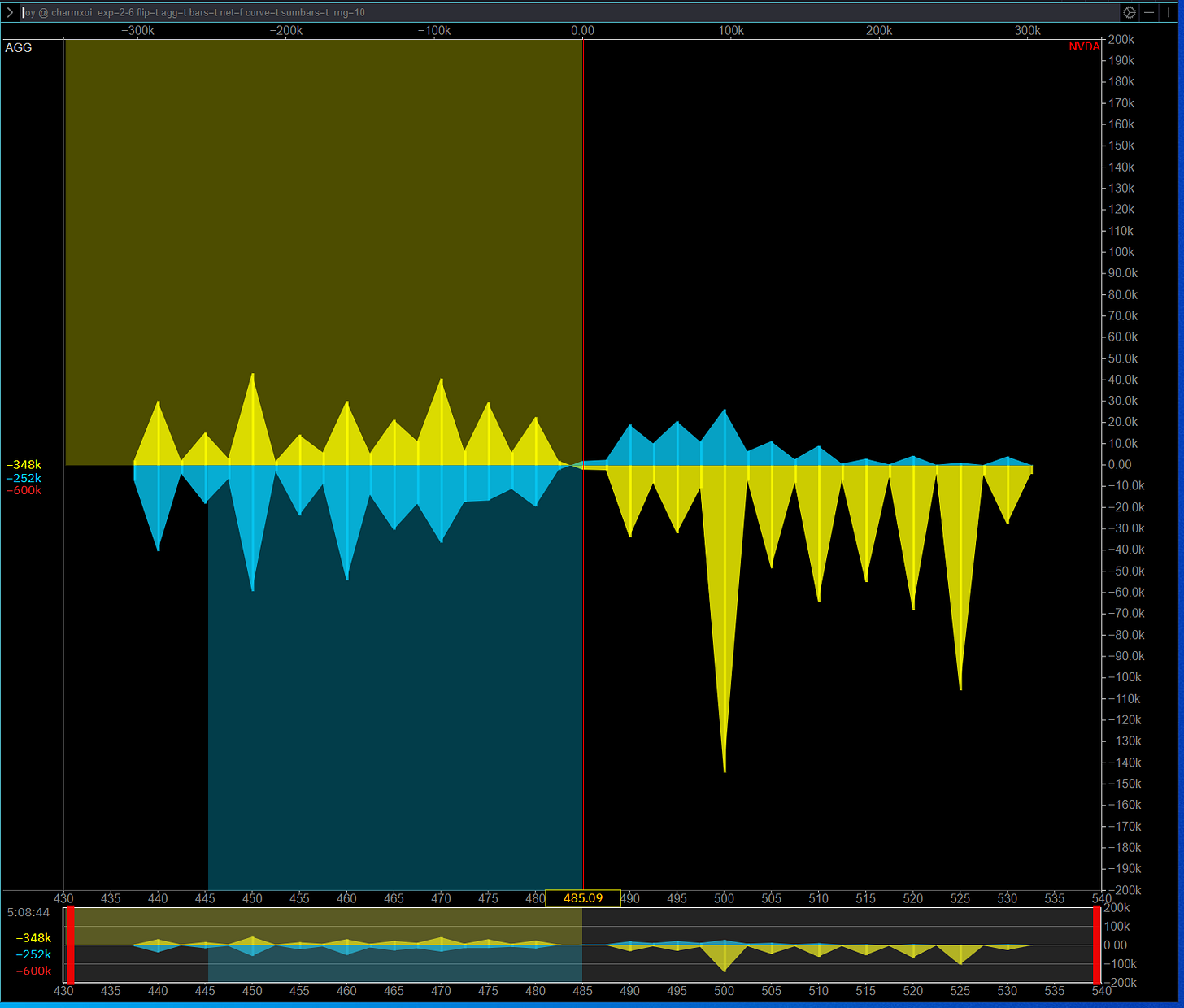
Task: Click the yellow −348k total in the main chart legend
Action: point(24,465)
